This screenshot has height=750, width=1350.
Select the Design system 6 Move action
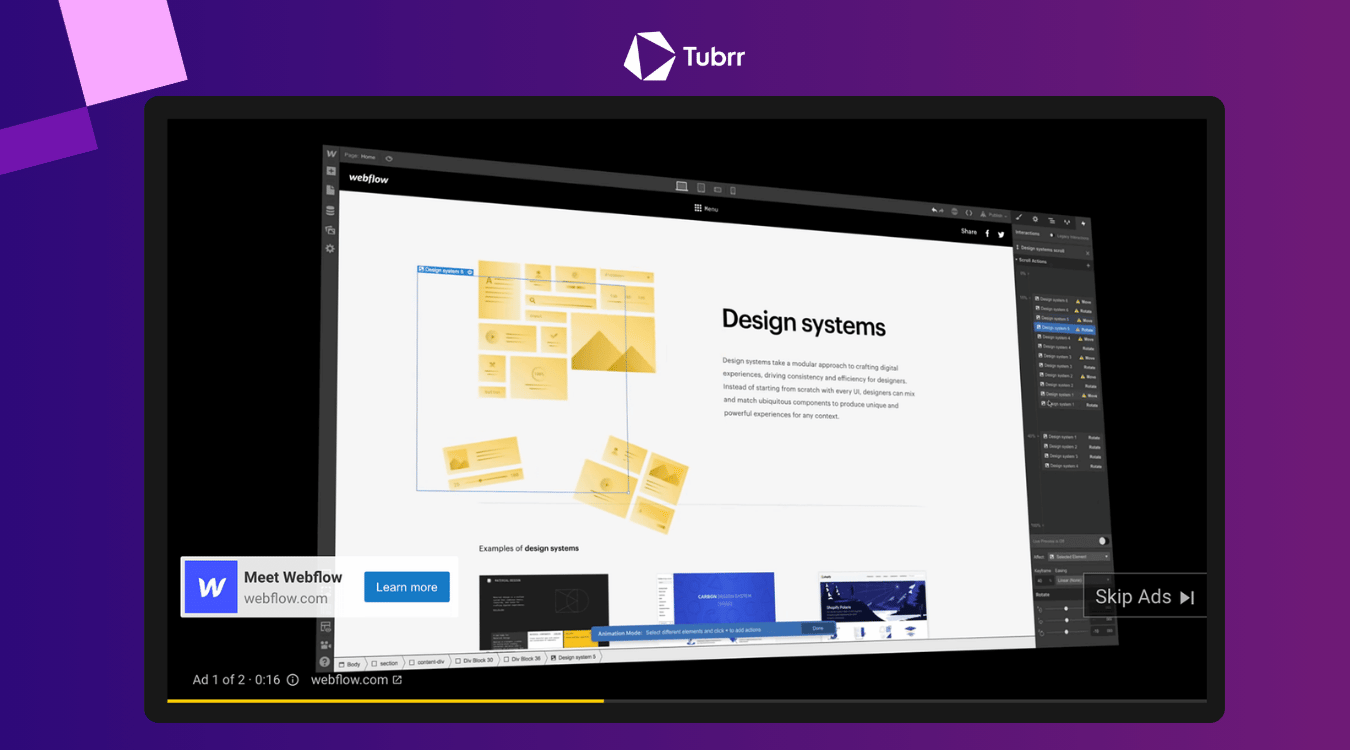(x=1065, y=300)
